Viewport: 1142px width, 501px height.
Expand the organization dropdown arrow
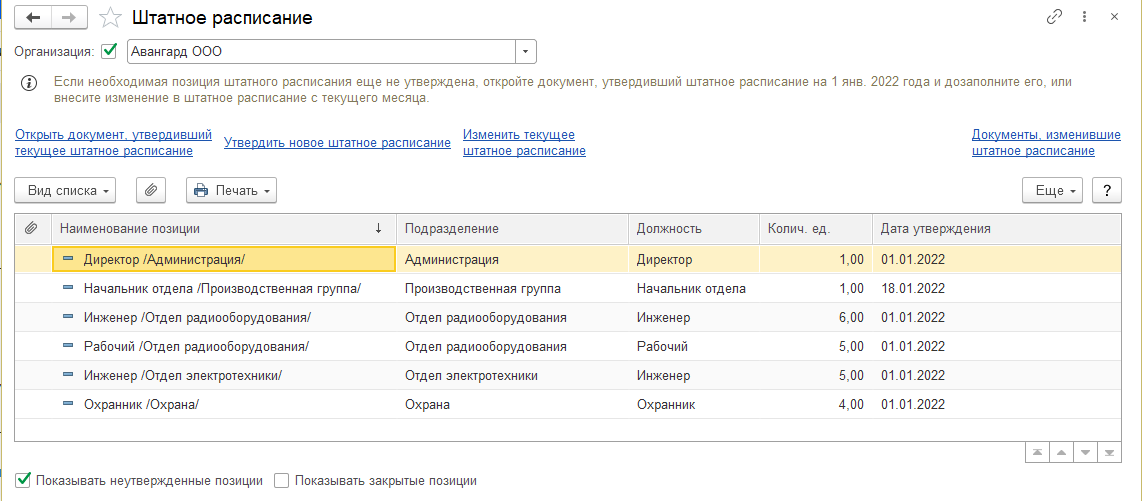[x=526, y=51]
